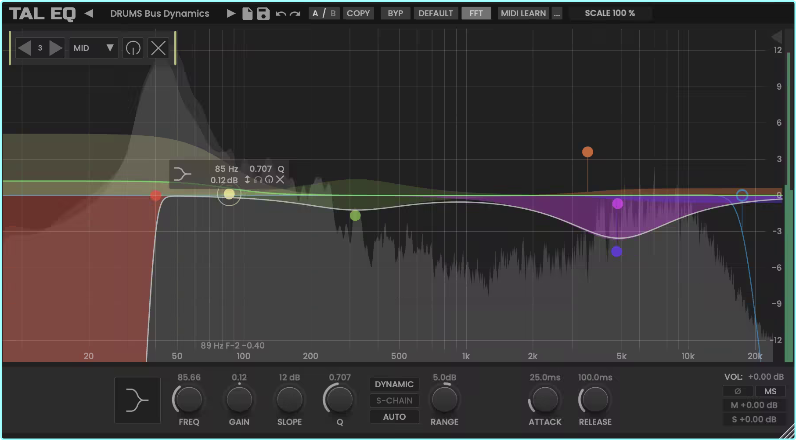Toggle the phase invert Ø button
The height and width of the screenshot is (440, 796).
(x=738, y=391)
